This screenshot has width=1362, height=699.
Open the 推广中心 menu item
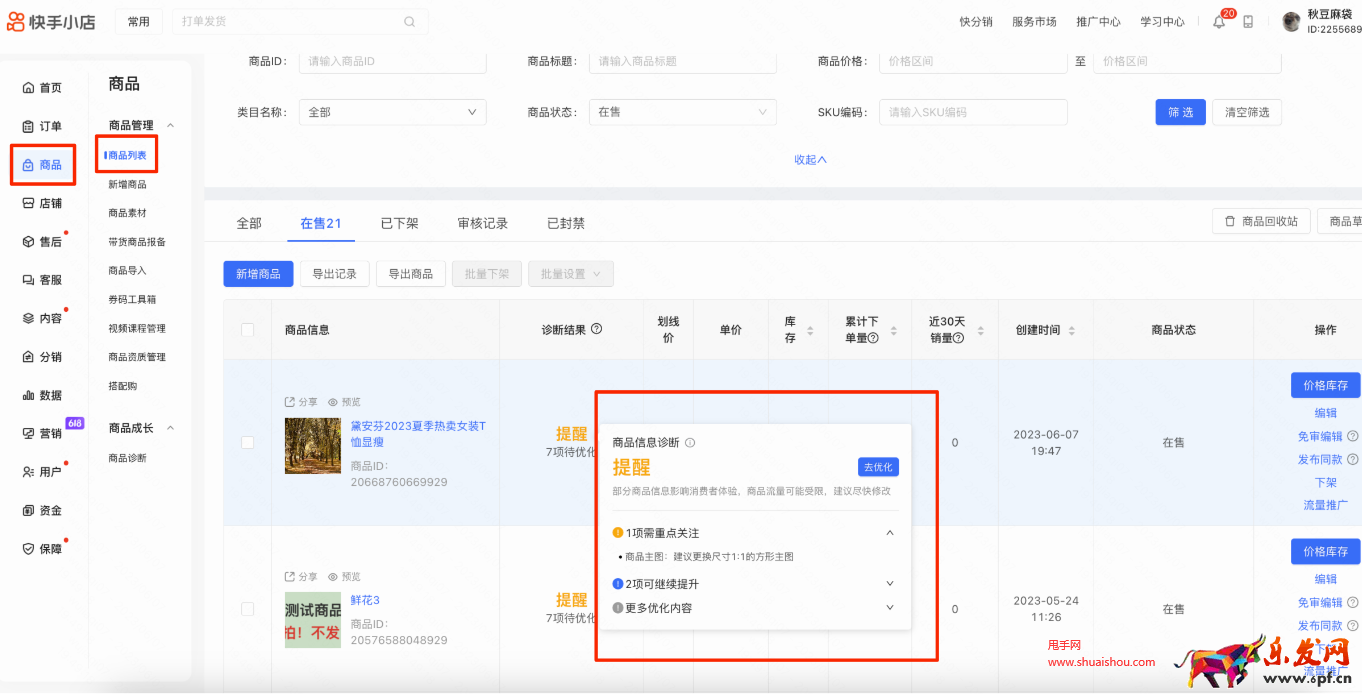(x=1097, y=20)
